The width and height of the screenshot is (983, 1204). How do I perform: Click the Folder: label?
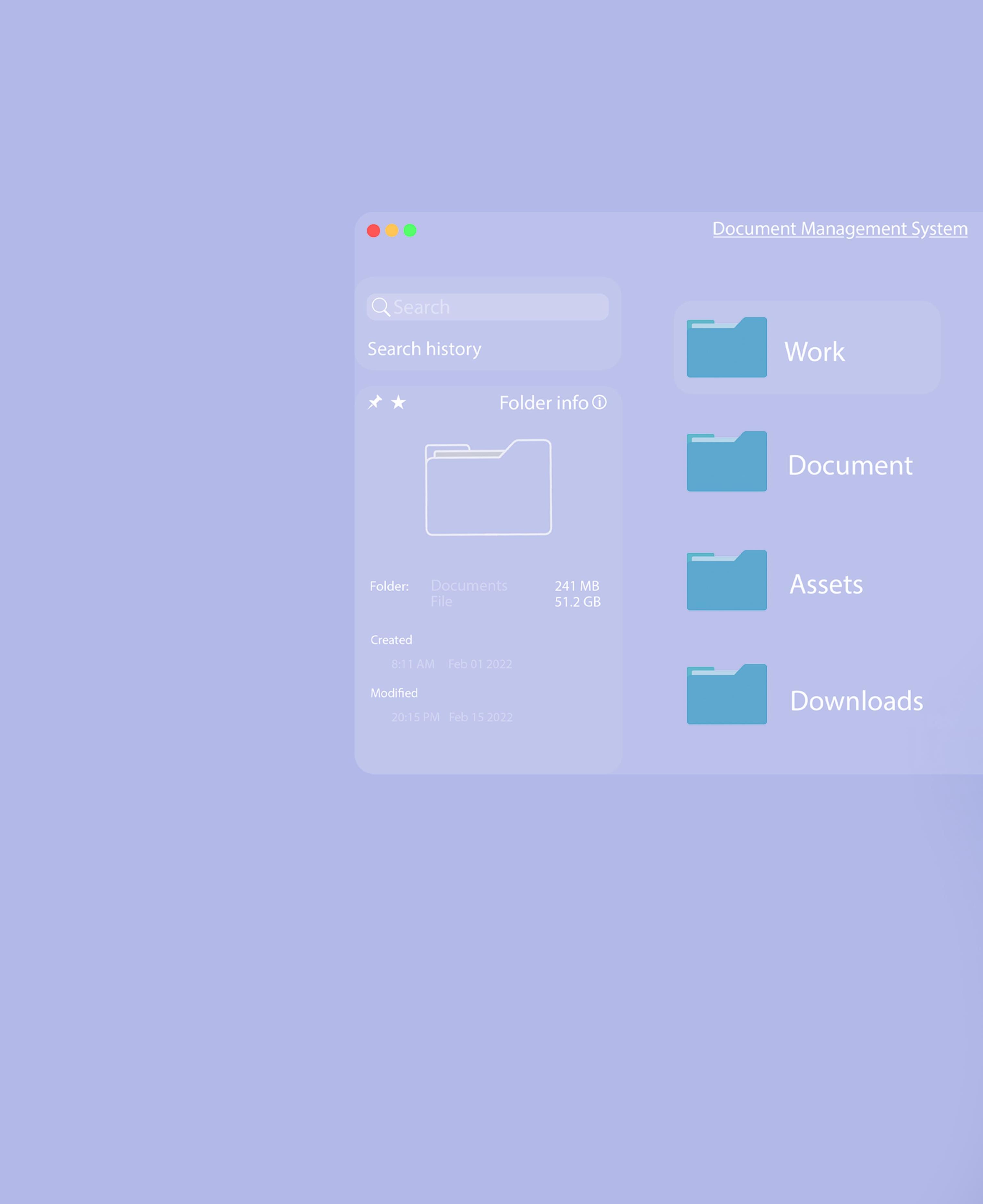[390, 586]
